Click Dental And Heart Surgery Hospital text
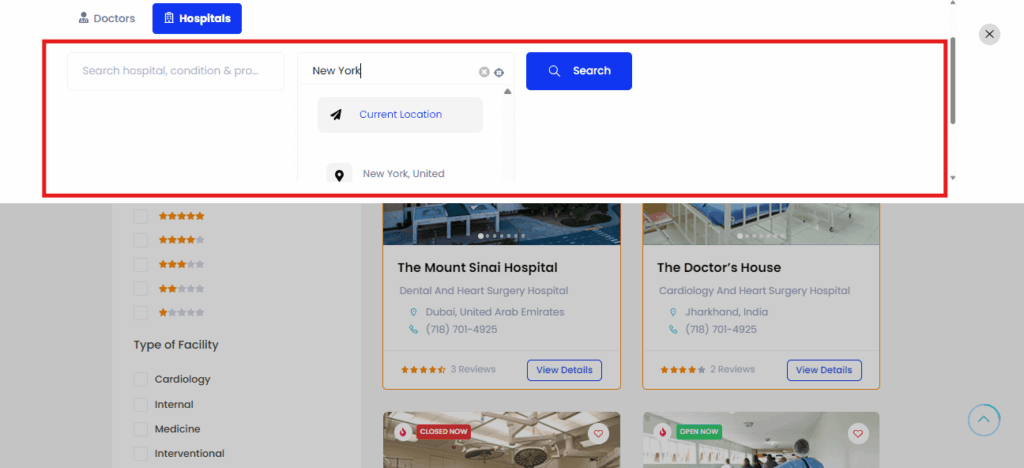This screenshot has width=1024, height=468. (x=484, y=290)
